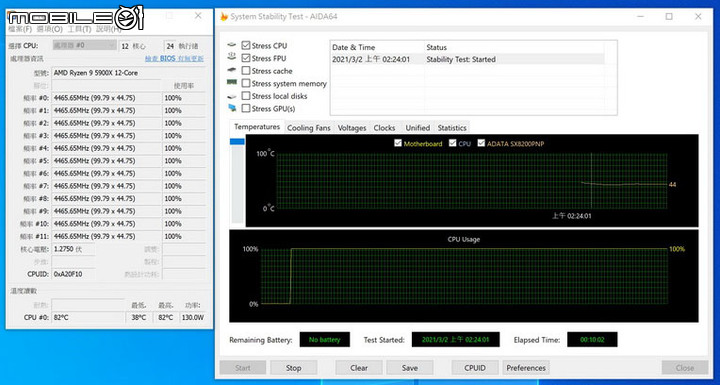Click the core #3 usage 100% value
Image resolution: width=720 pixels, height=385 pixels.
(x=184, y=136)
